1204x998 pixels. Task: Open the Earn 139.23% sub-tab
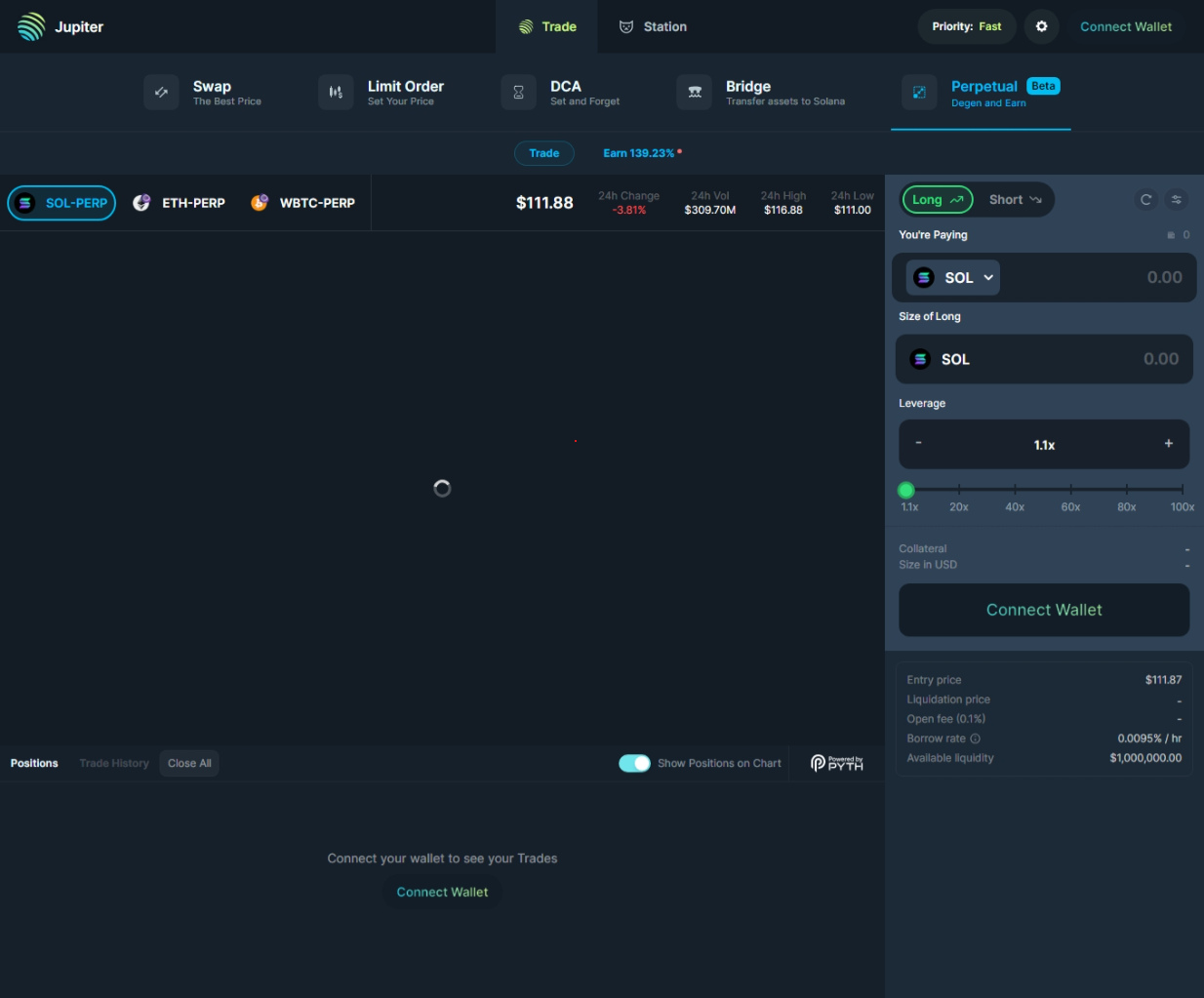(642, 153)
